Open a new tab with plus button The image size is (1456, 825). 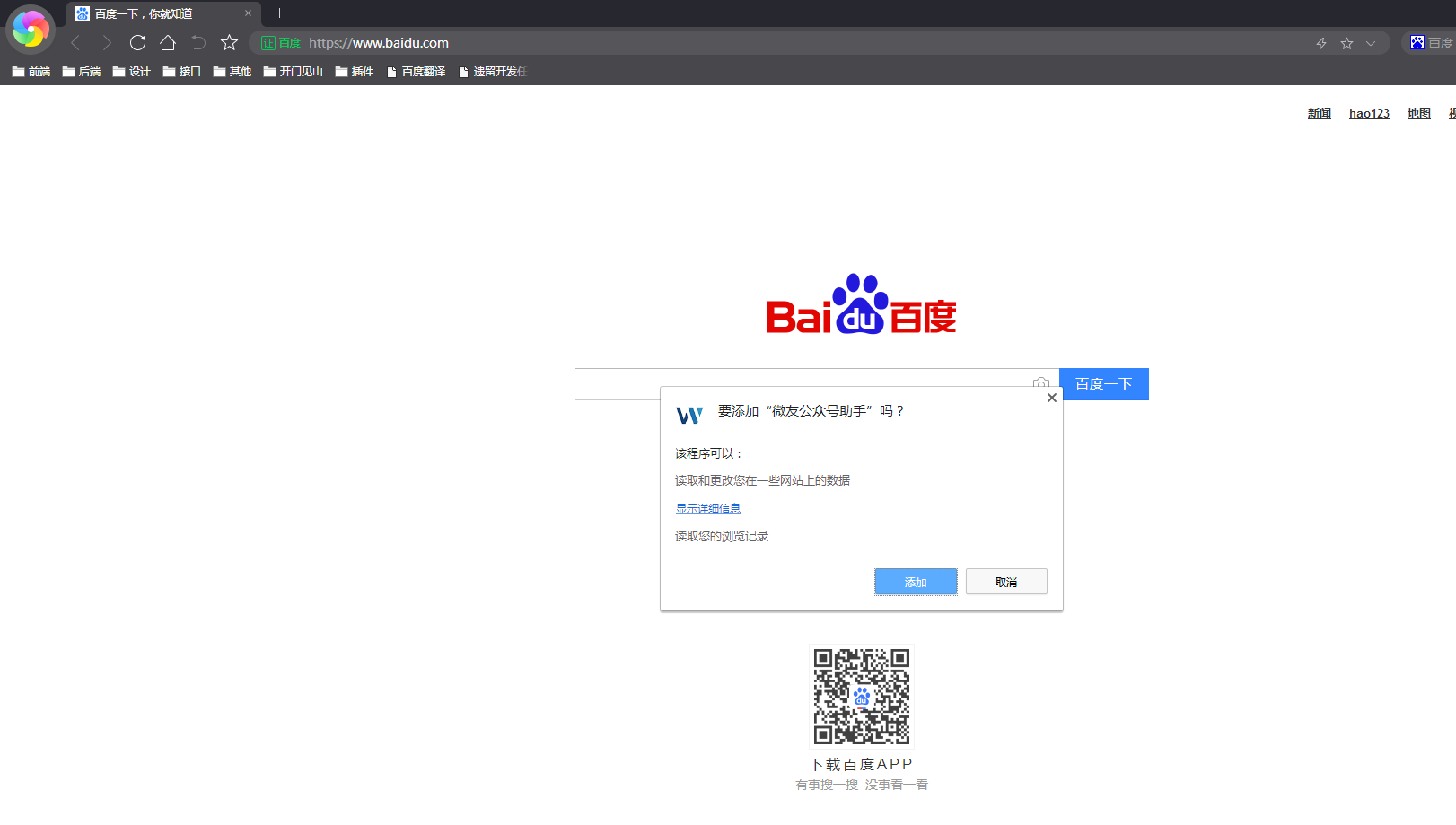tap(279, 13)
